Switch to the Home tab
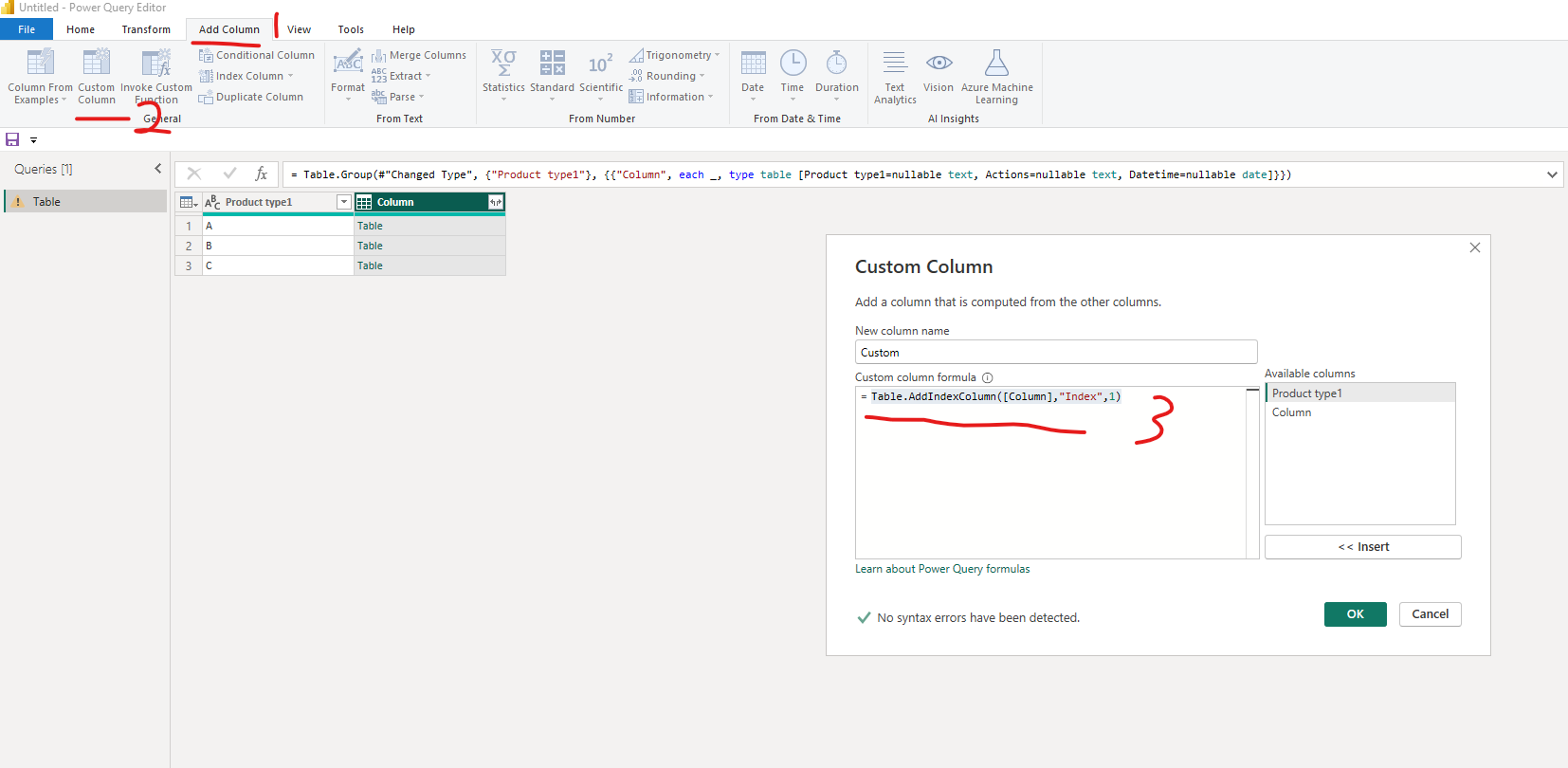The height and width of the screenshot is (768, 1568). (81, 29)
